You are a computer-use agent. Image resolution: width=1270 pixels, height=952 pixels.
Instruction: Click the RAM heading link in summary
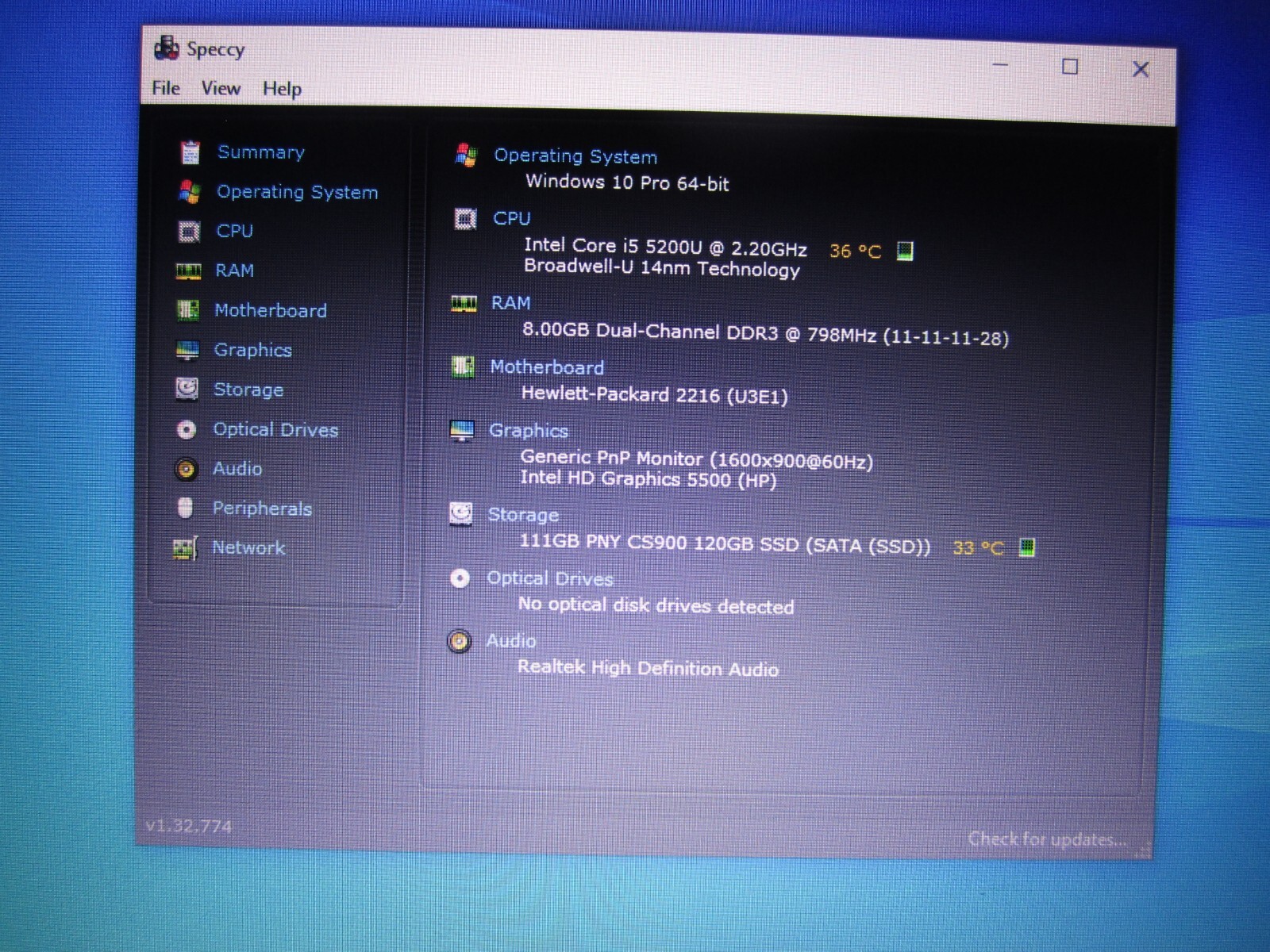click(x=511, y=303)
